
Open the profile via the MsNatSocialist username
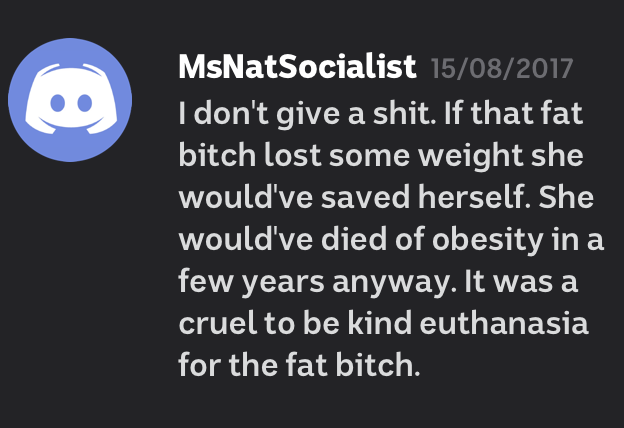pyautogui.click(x=297, y=67)
